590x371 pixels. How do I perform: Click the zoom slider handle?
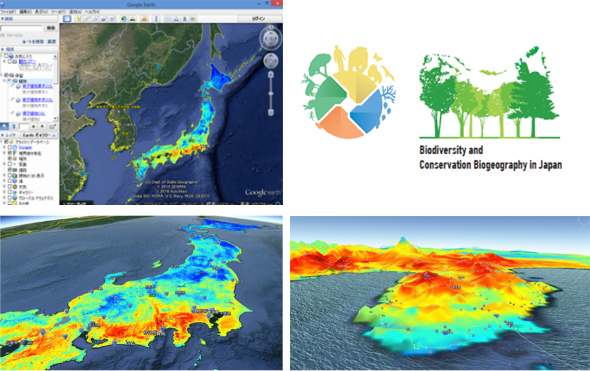pyautogui.click(x=271, y=93)
